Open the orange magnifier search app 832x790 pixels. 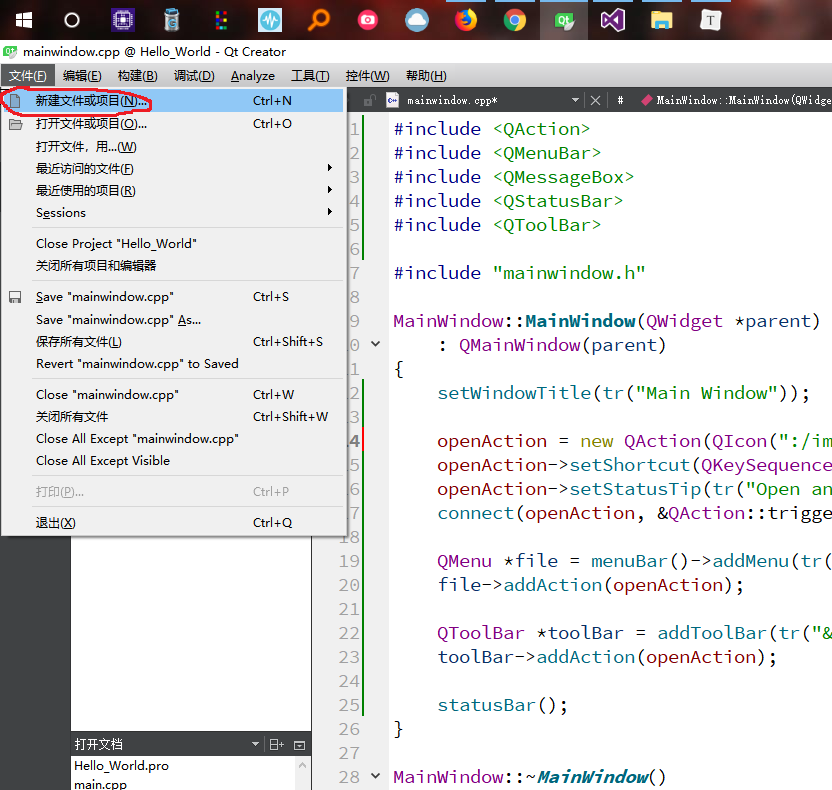point(318,20)
